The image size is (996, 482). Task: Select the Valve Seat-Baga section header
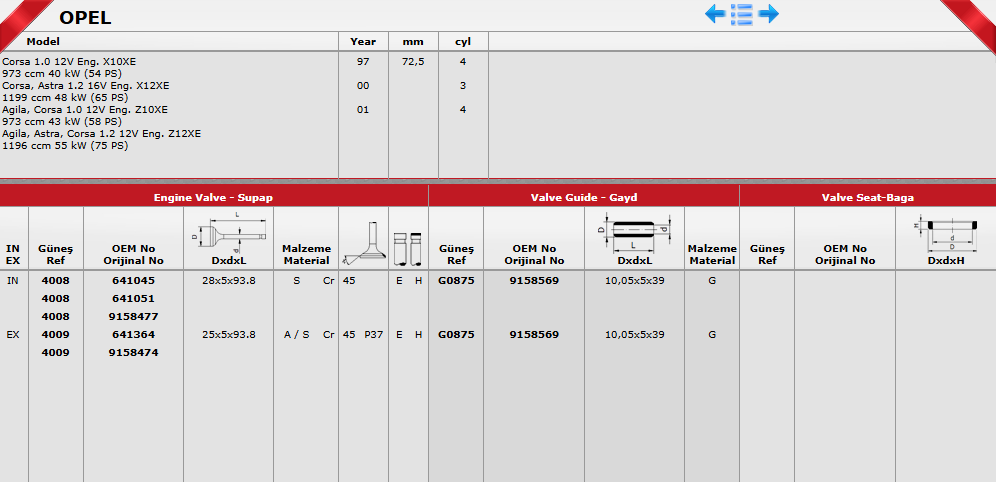(x=867, y=198)
